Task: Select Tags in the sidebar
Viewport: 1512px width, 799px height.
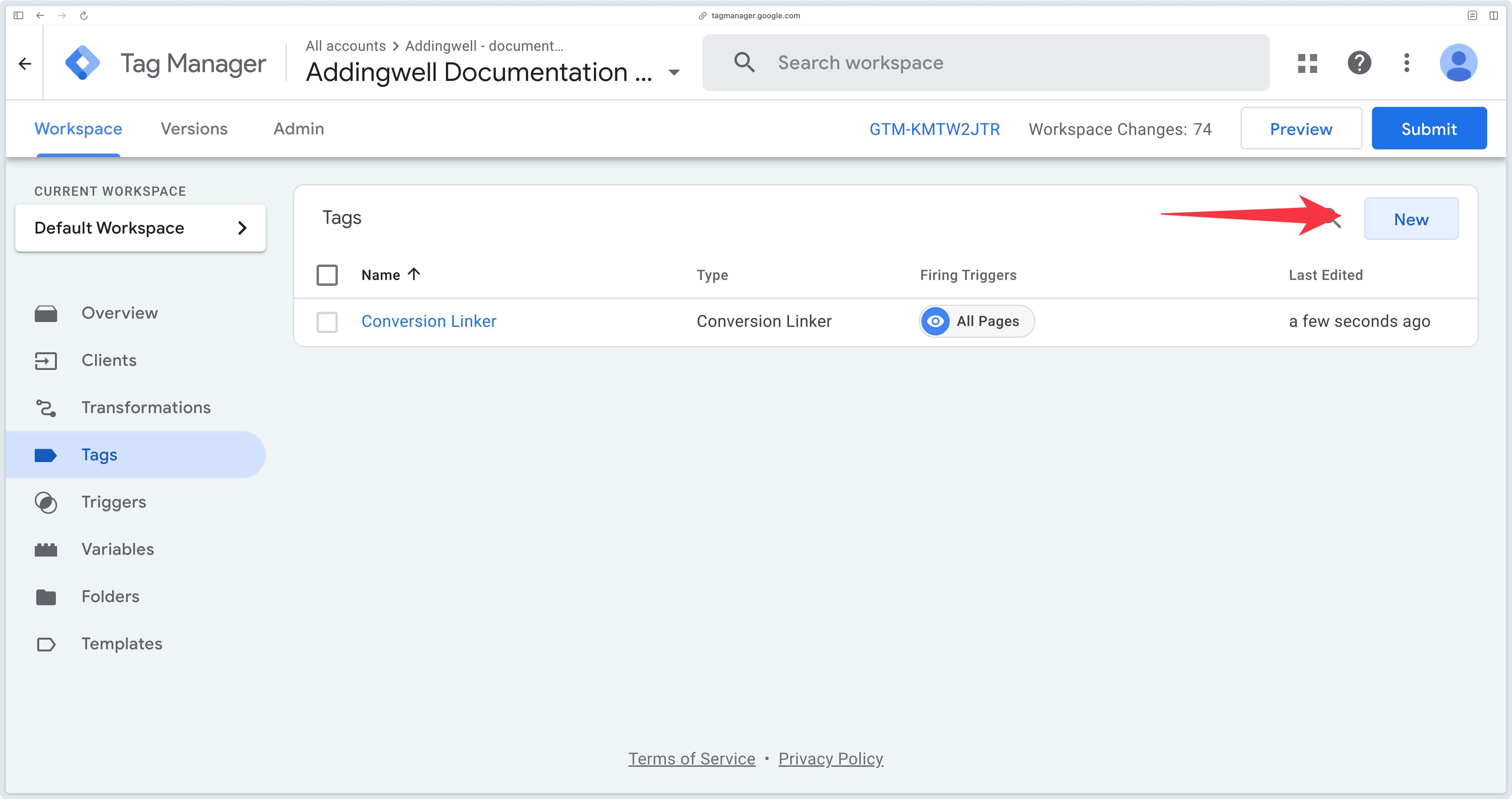Action: click(136, 455)
